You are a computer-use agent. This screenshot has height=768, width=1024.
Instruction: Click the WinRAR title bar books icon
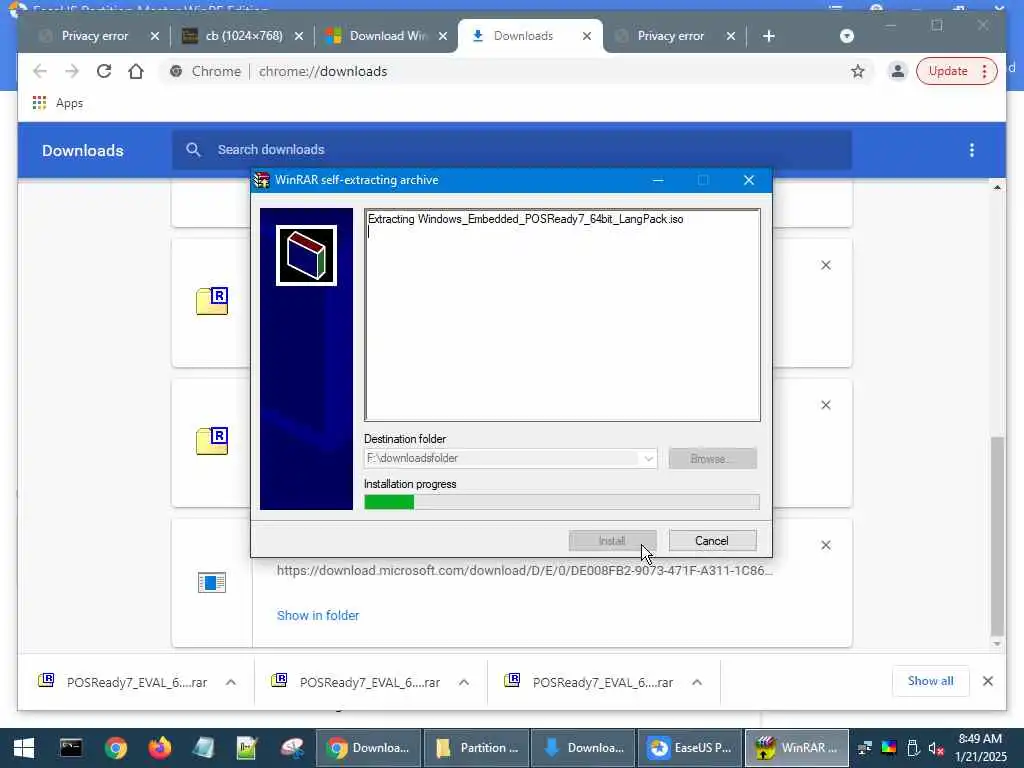coord(262,180)
